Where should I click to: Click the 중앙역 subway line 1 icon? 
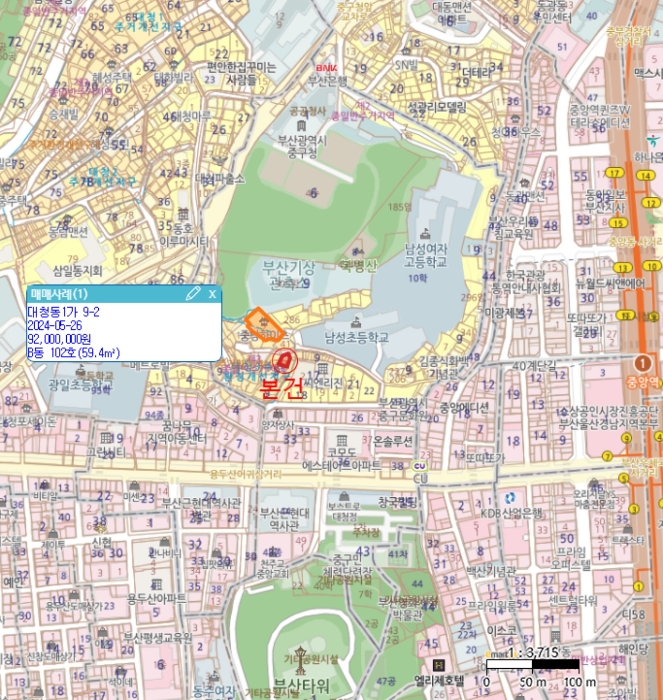642,363
